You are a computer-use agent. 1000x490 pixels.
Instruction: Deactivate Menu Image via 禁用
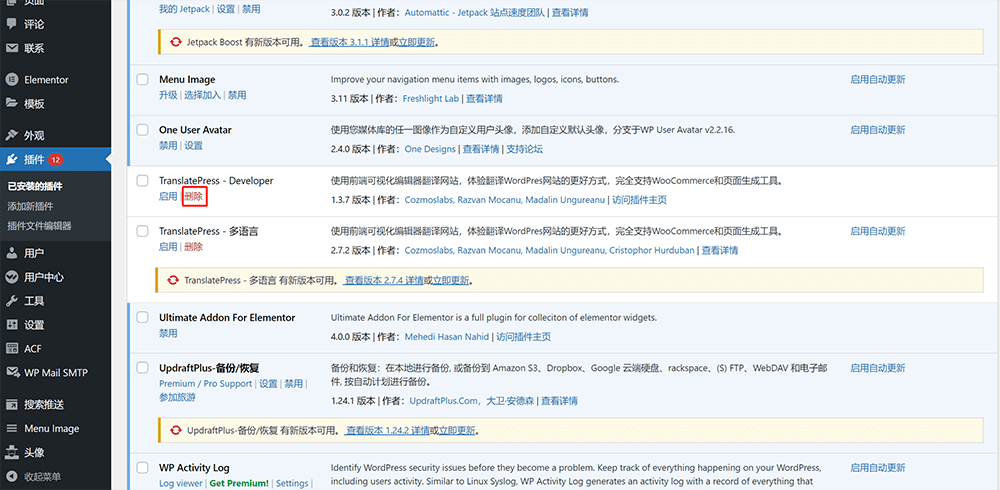[x=237, y=95]
